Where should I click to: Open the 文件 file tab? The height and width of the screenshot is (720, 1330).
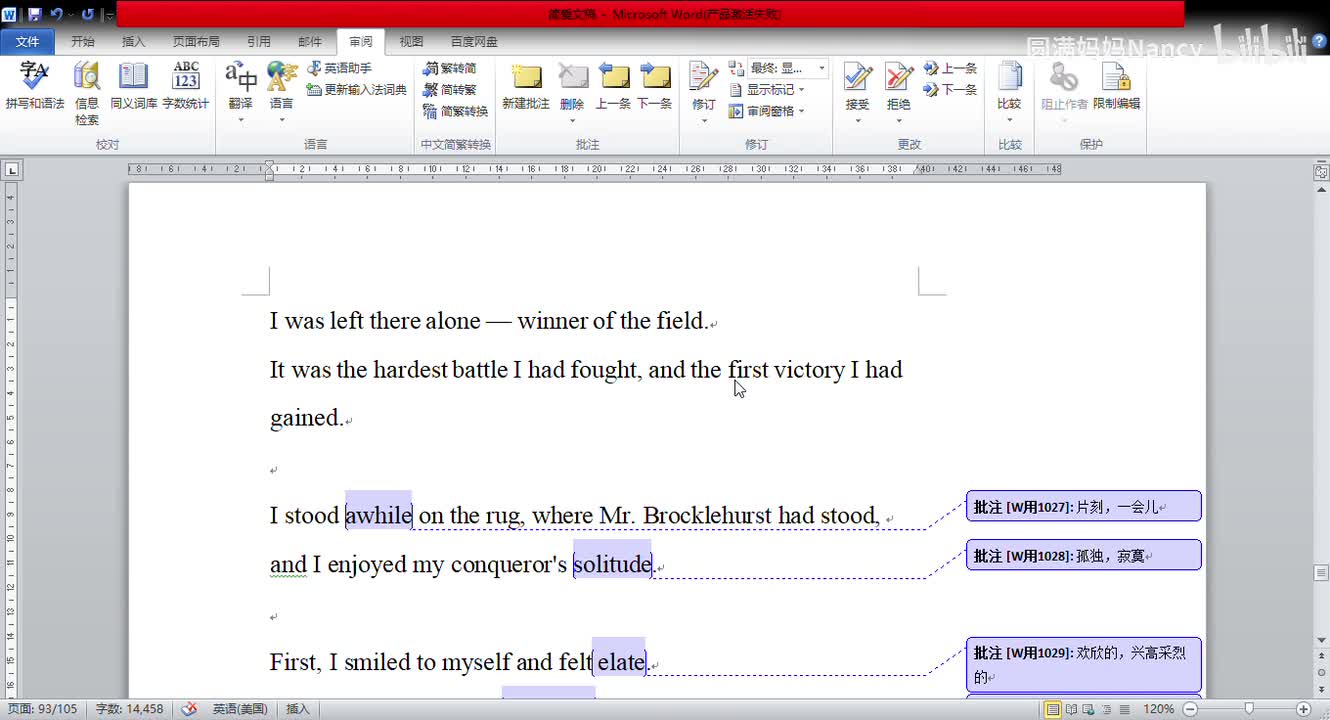pos(28,42)
